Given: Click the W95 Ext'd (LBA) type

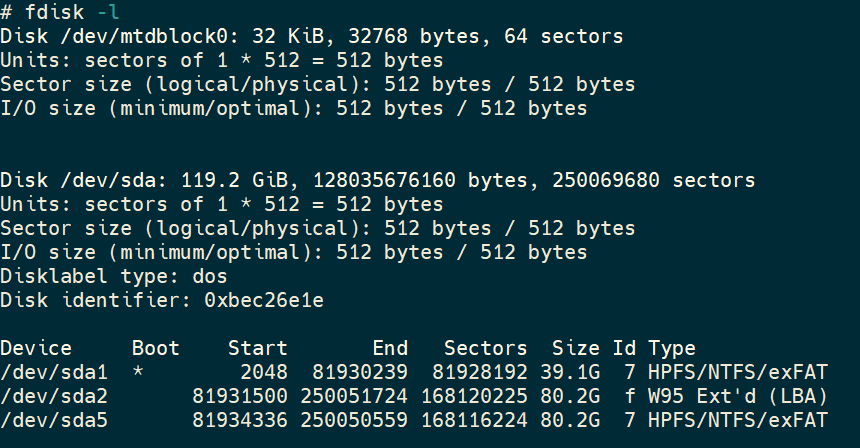Looking at the screenshot, I should 738,396.
